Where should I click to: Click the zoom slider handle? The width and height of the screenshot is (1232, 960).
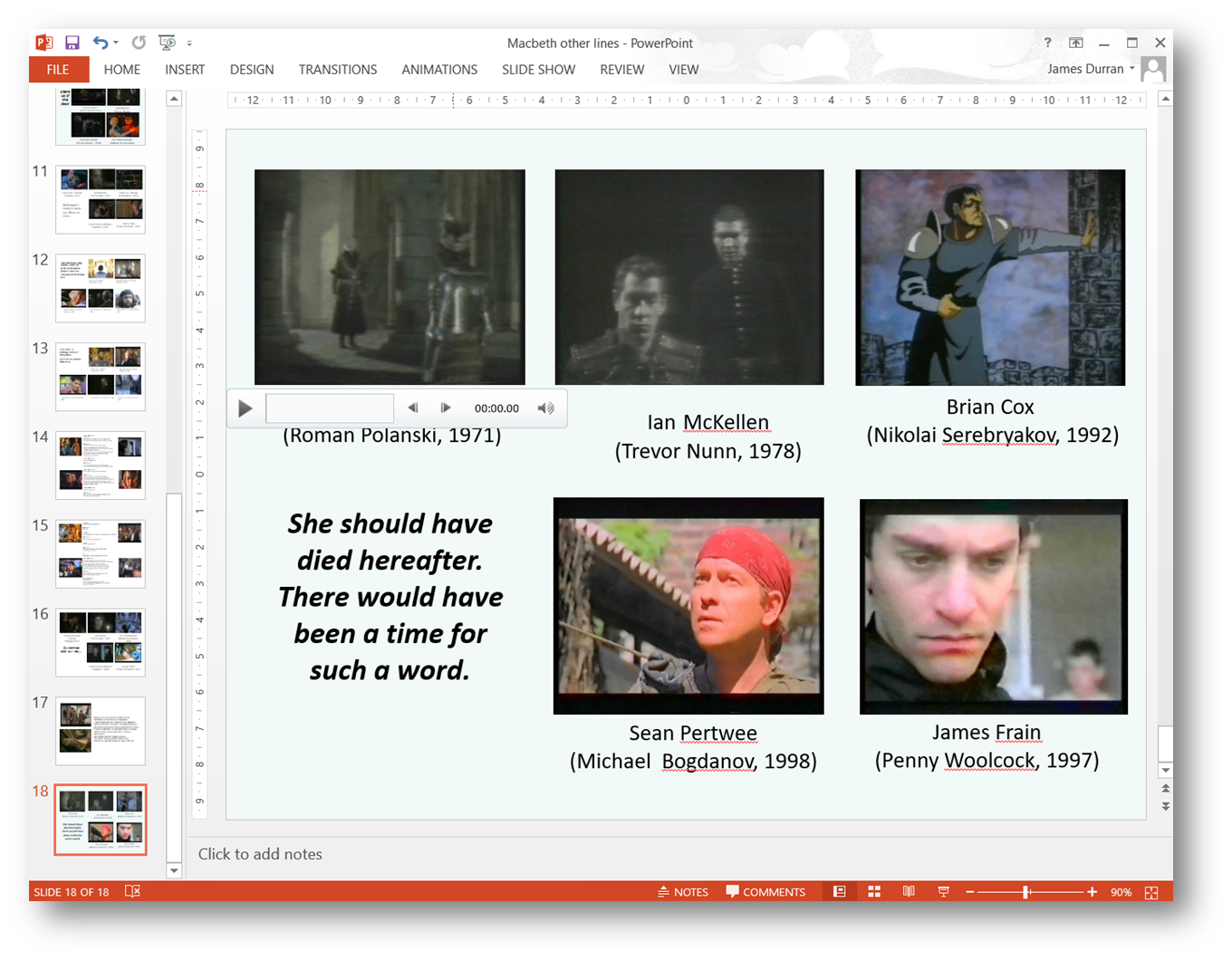pyautogui.click(x=1025, y=892)
